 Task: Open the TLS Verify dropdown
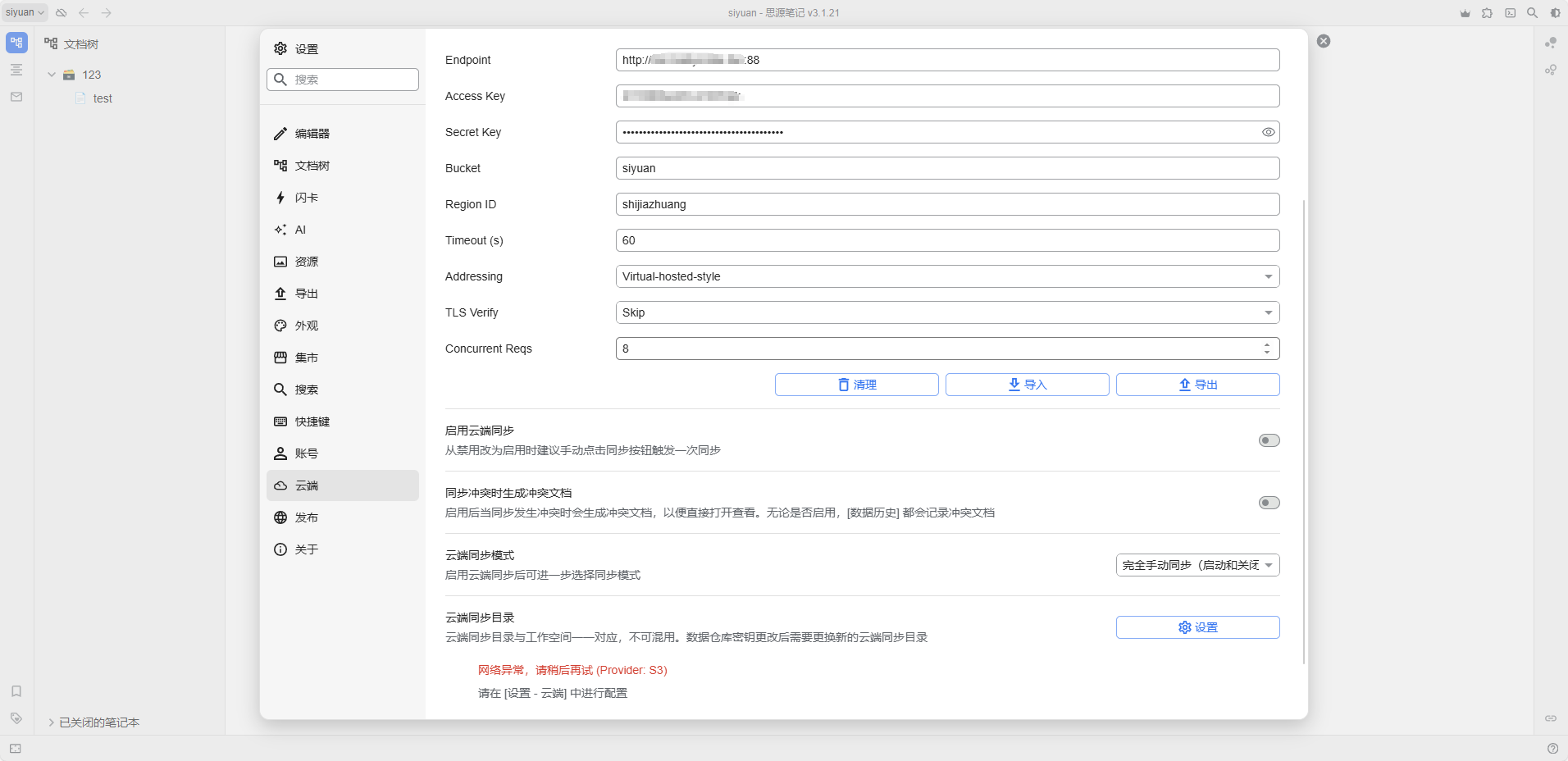(947, 312)
